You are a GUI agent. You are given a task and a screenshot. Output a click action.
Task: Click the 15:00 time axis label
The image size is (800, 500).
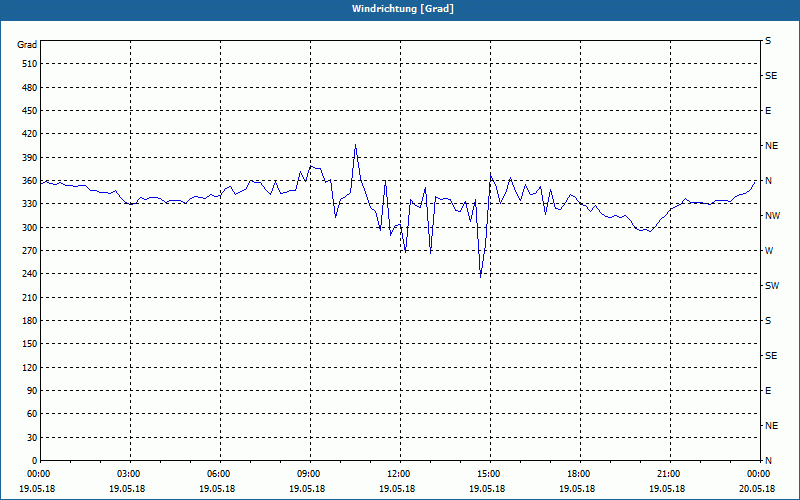[490, 474]
